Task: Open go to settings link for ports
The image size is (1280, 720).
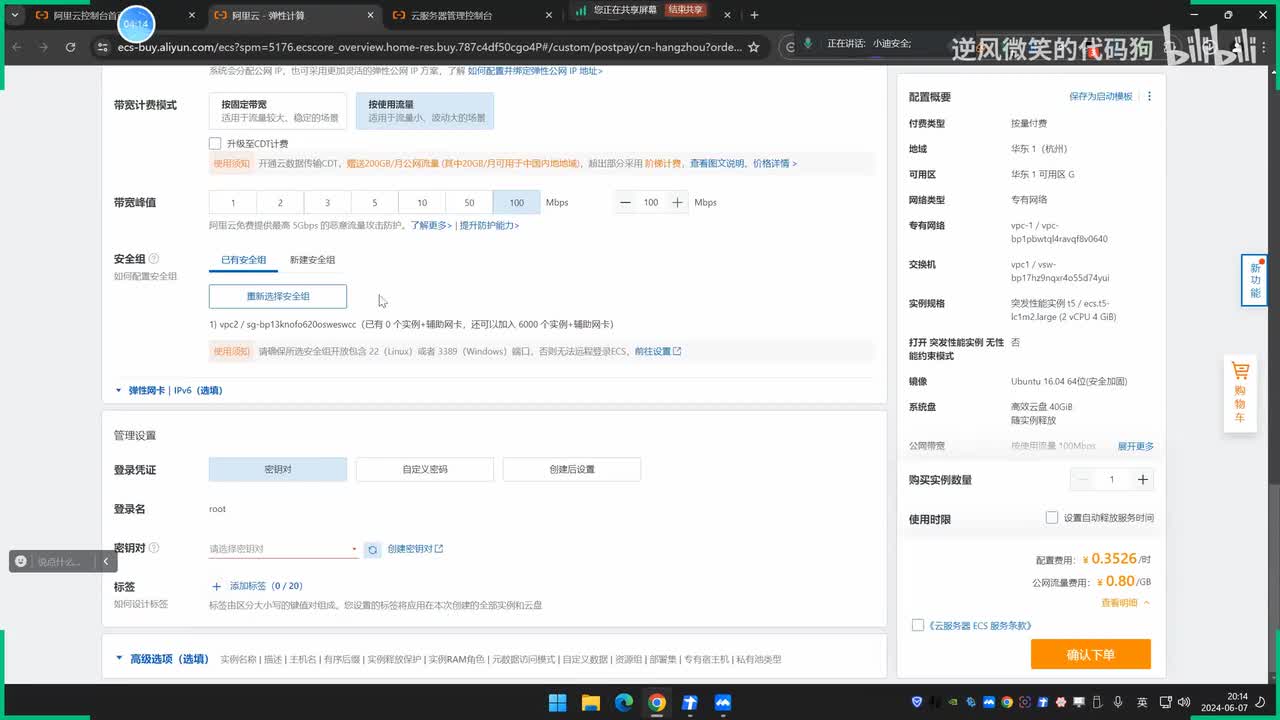Action: (657, 351)
